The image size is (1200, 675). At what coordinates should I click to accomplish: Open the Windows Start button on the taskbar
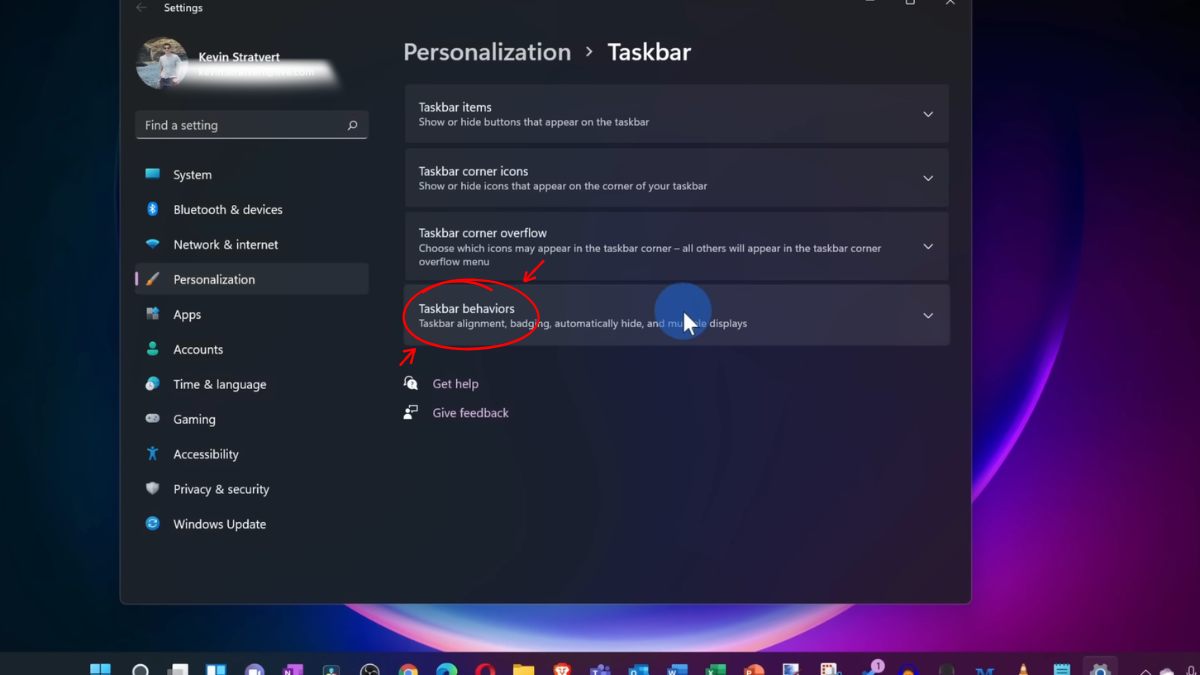[x=101, y=668]
